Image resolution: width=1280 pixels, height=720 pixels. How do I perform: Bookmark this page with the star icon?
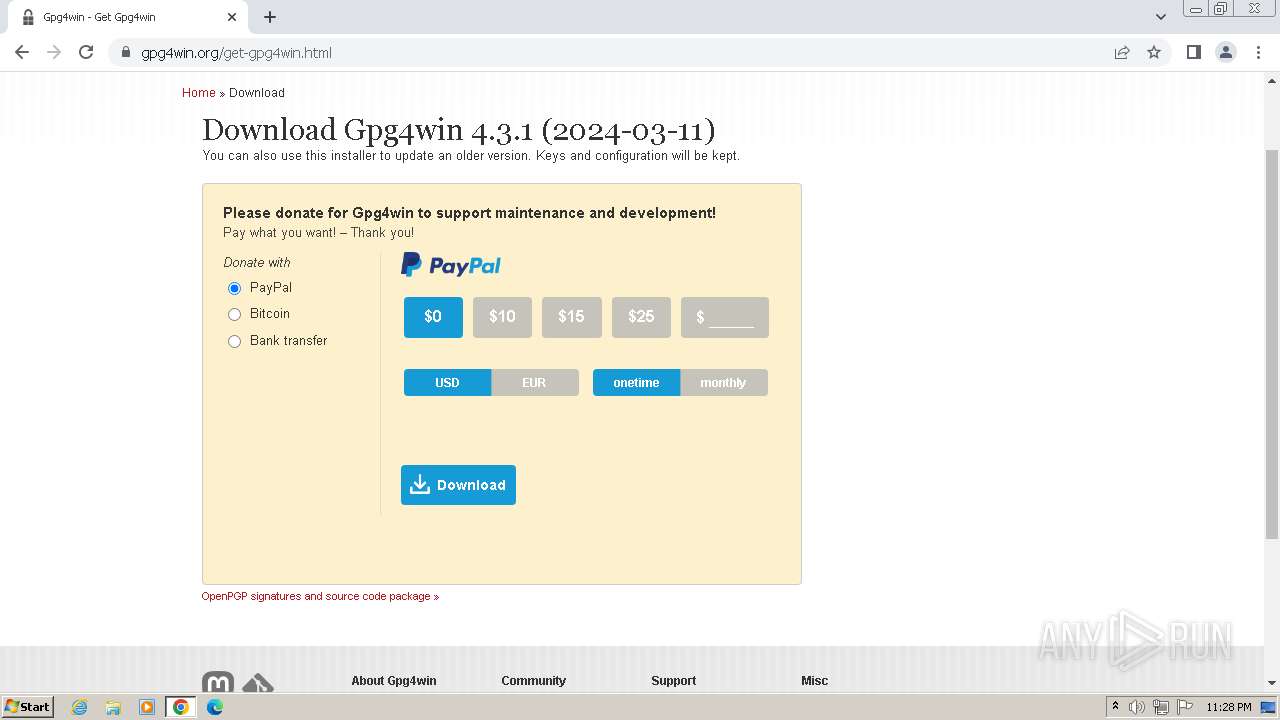[x=1154, y=53]
